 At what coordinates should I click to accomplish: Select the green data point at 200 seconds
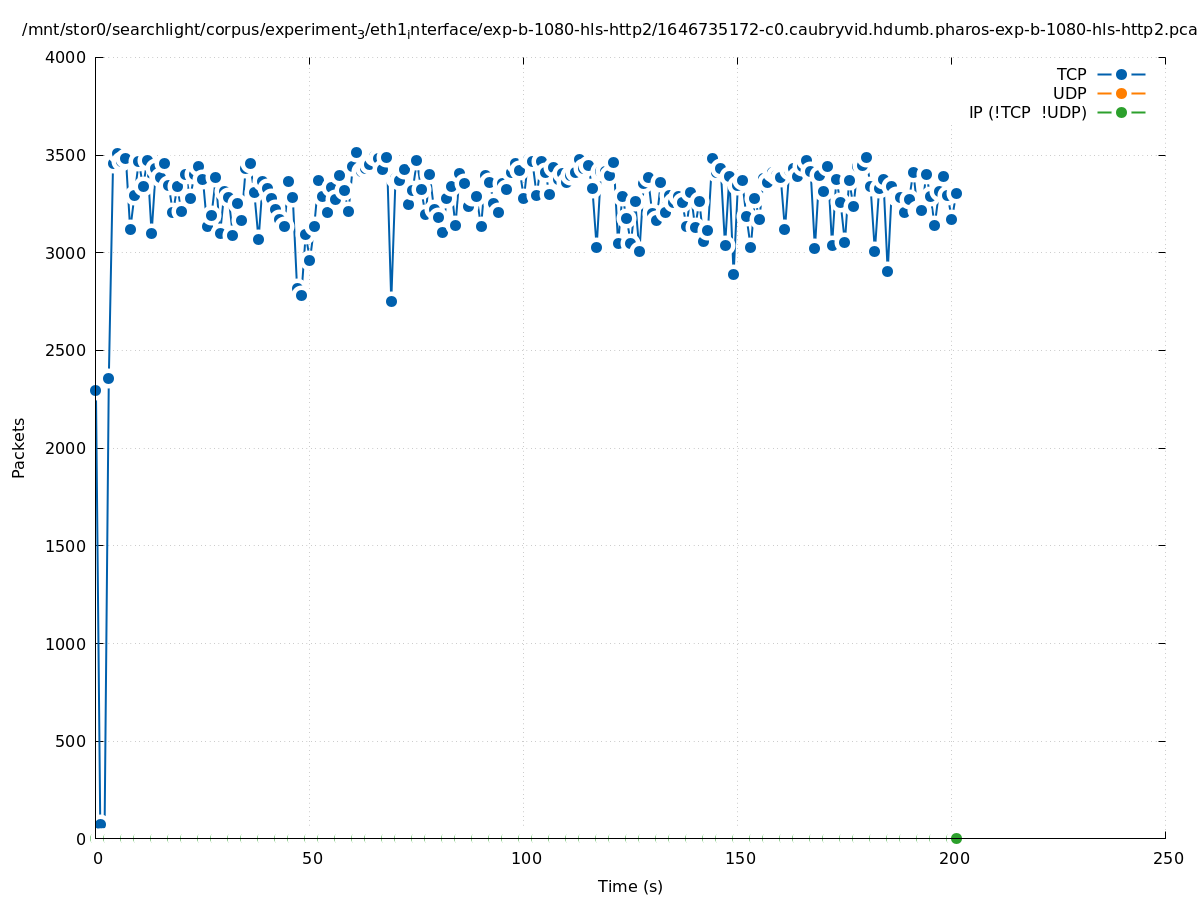[956, 838]
